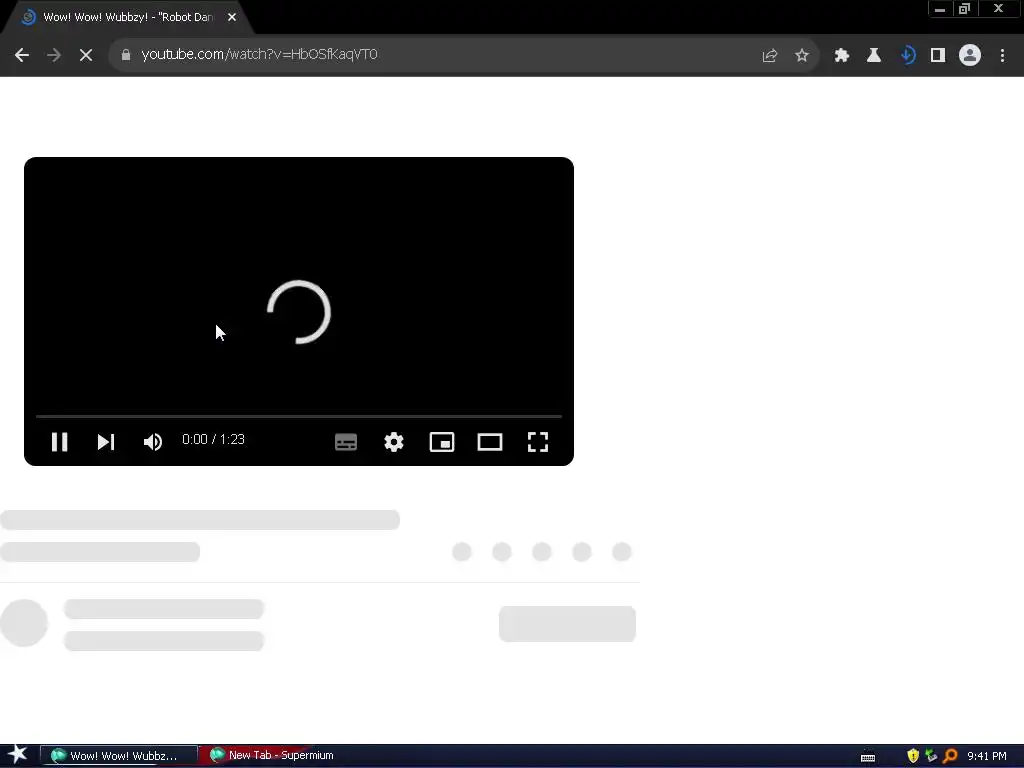
Task: Open the security shield tray icon
Action: (913, 756)
